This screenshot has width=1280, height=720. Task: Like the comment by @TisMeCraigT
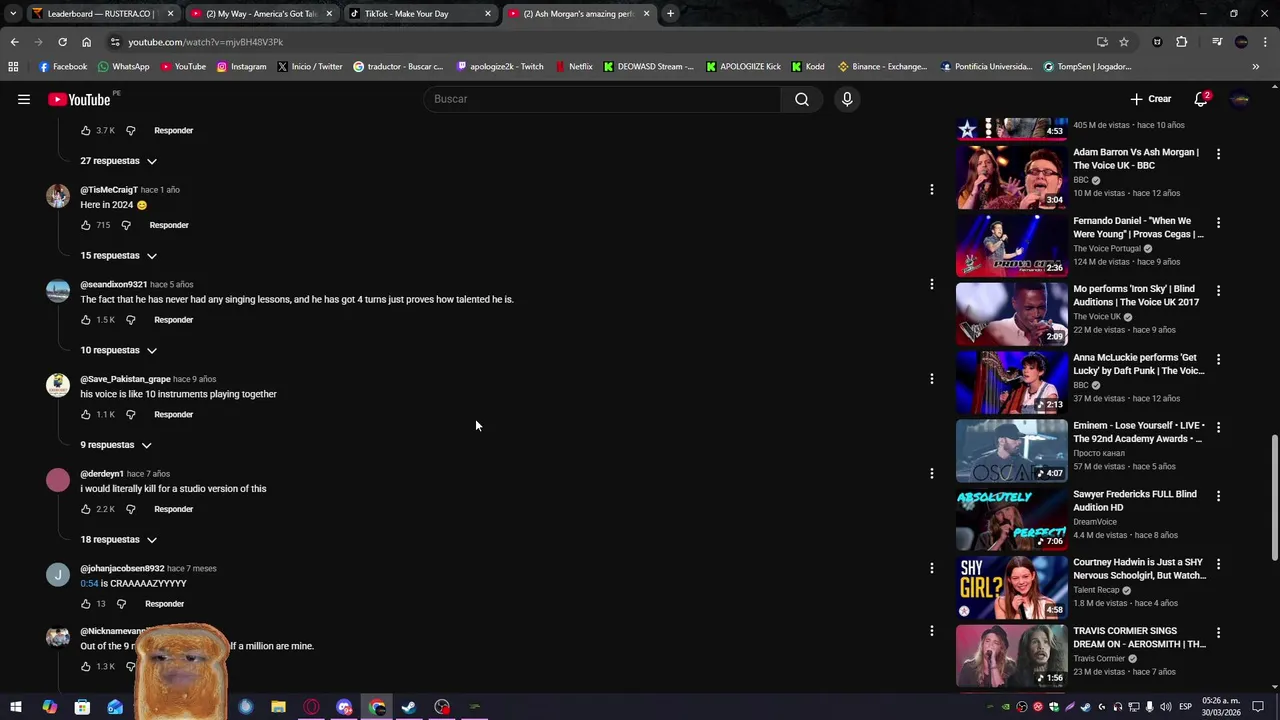click(86, 225)
